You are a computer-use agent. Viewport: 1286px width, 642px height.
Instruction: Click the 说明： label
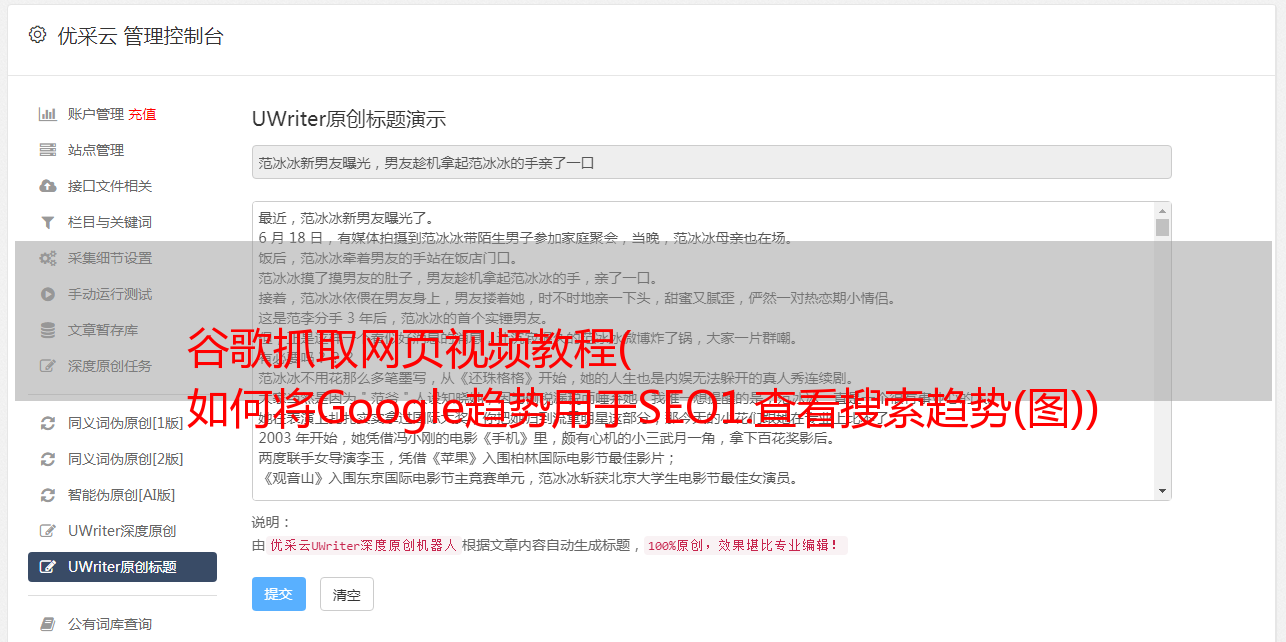[271, 522]
